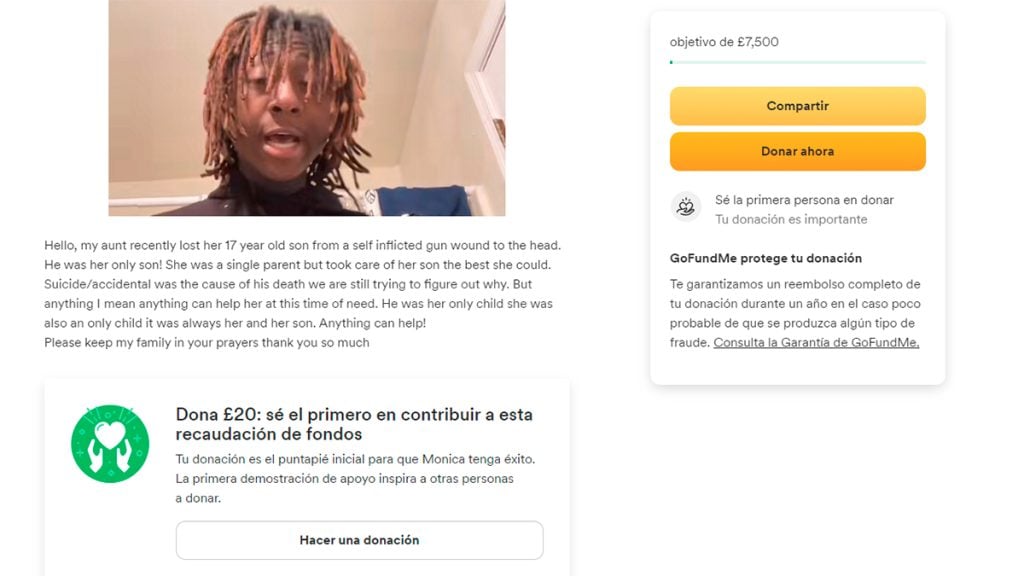Click the La primera demostración de apoyo sentence
Viewport: 1024px width, 576px height.
(344, 488)
